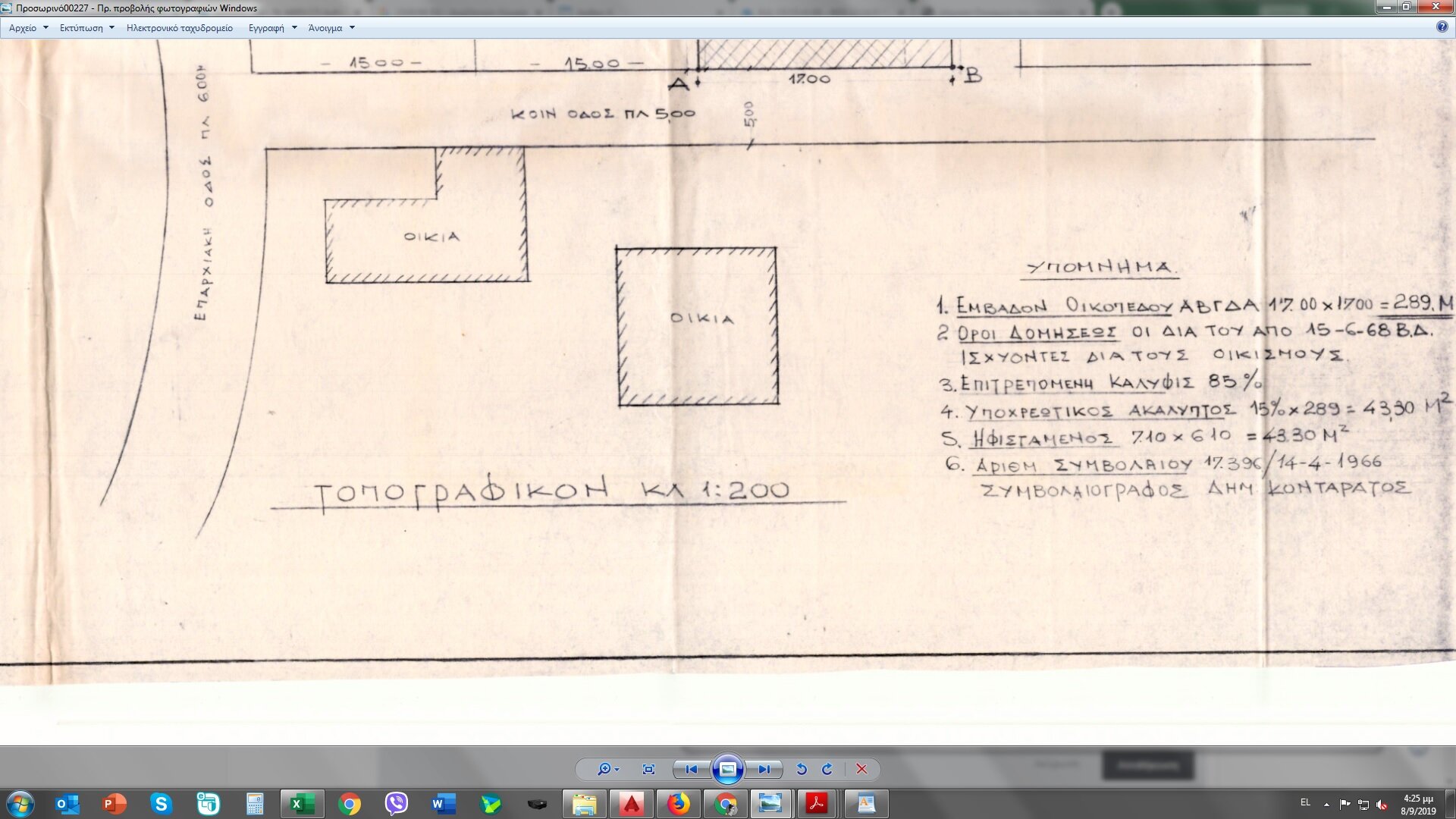1456x819 pixels.
Task: Go to the previous photo
Action: click(691, 769)
